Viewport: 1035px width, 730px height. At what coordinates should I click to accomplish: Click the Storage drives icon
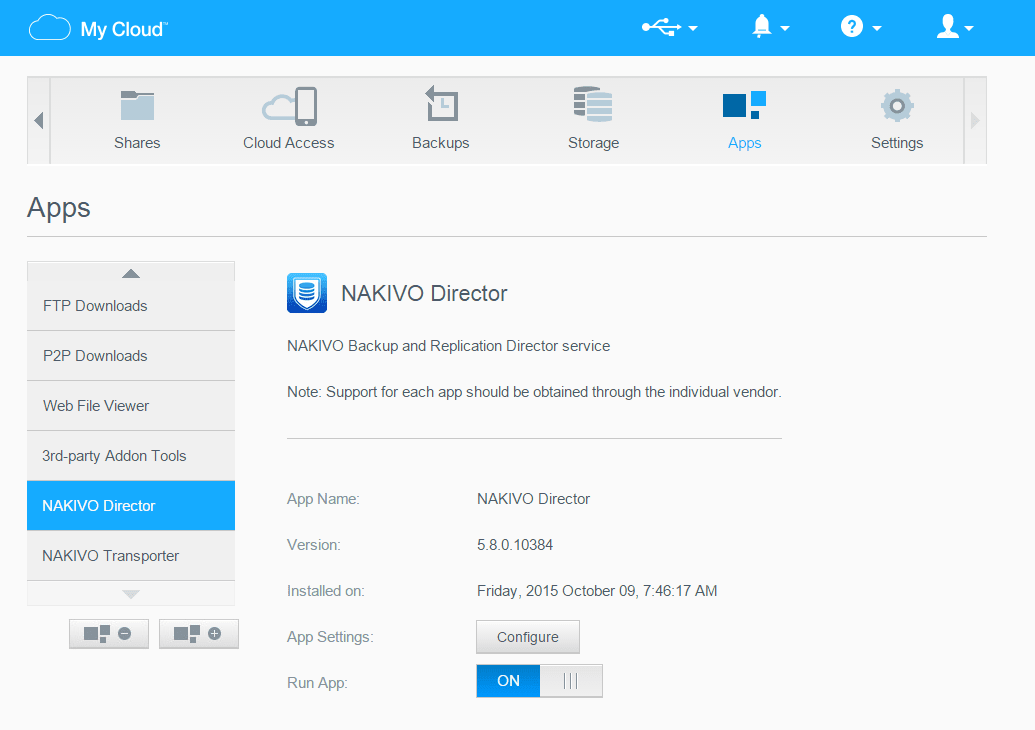(593, 104)
